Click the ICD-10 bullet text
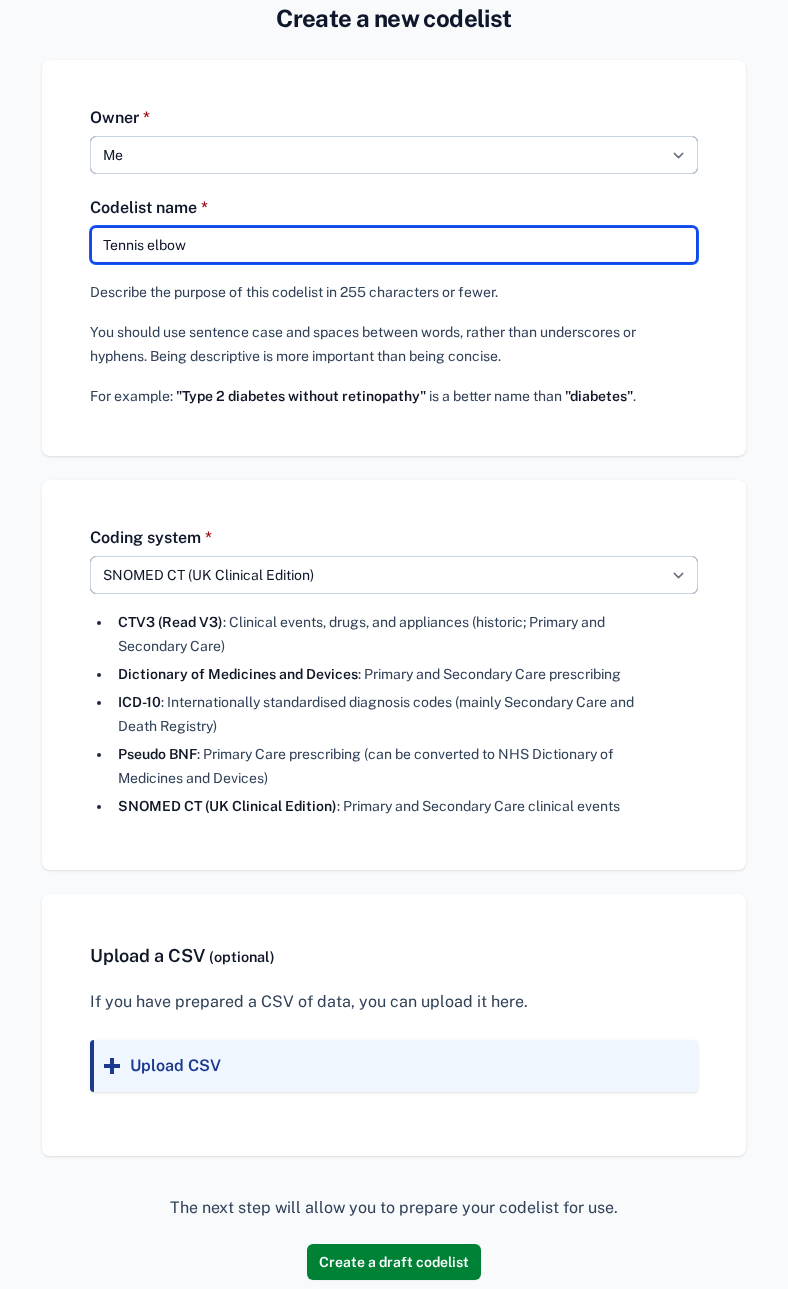The height and width of the screenshot is (1289, 788). pyautogui.click(x=139, y=702)
